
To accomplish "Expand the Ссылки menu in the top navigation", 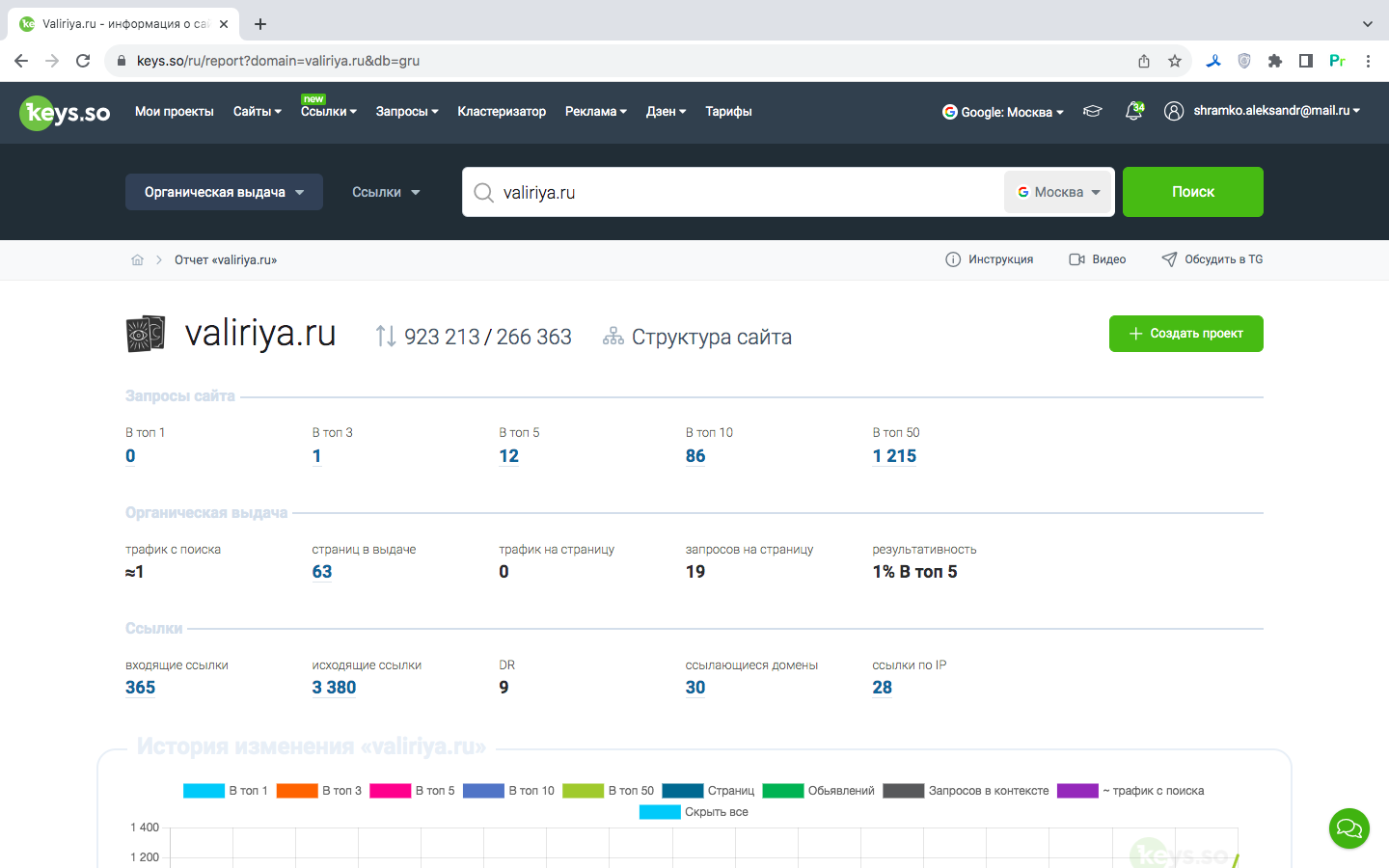I will click(x=329, y=112).
